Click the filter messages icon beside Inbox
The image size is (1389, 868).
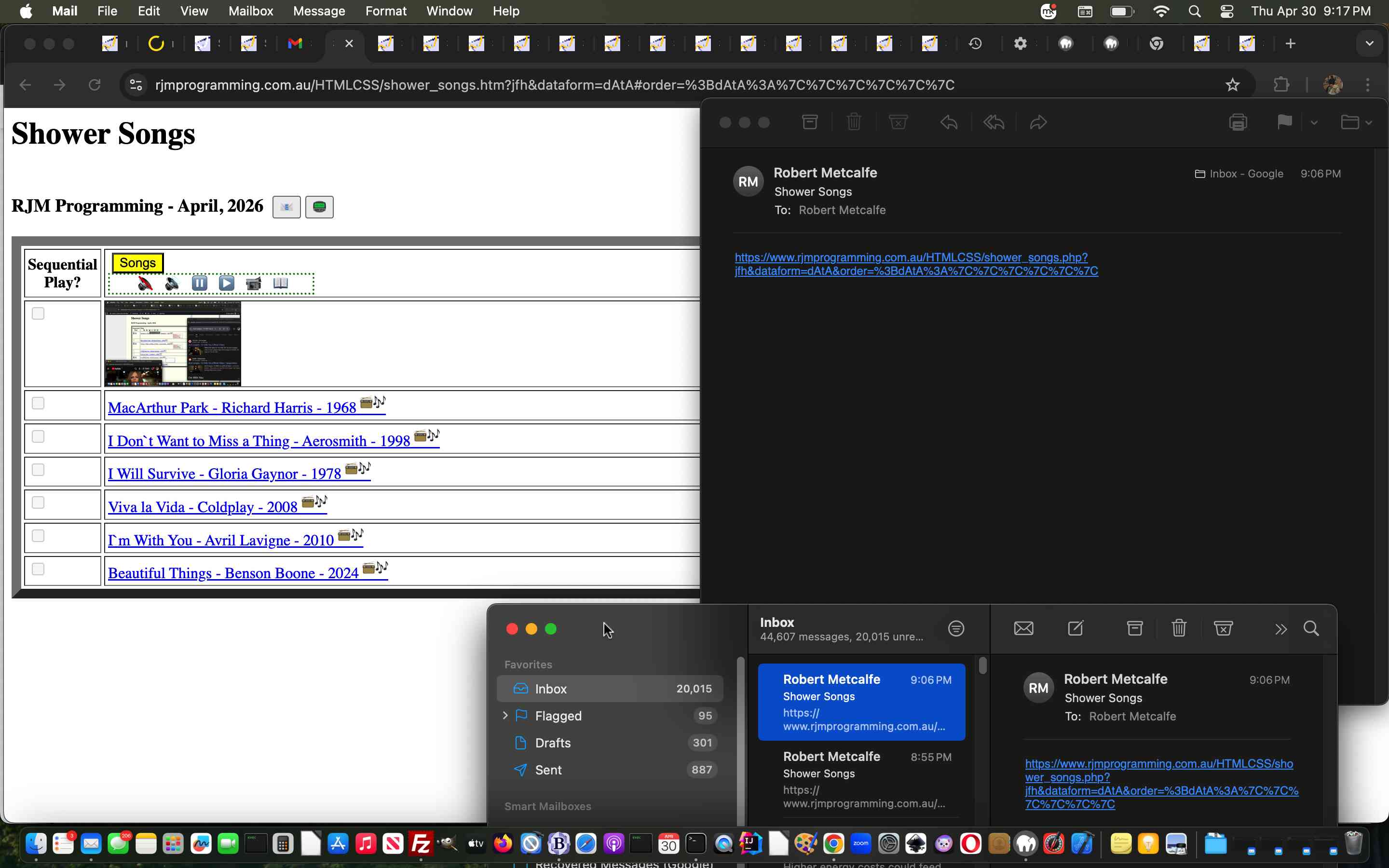pyautogui.click(x=955, y=629)
